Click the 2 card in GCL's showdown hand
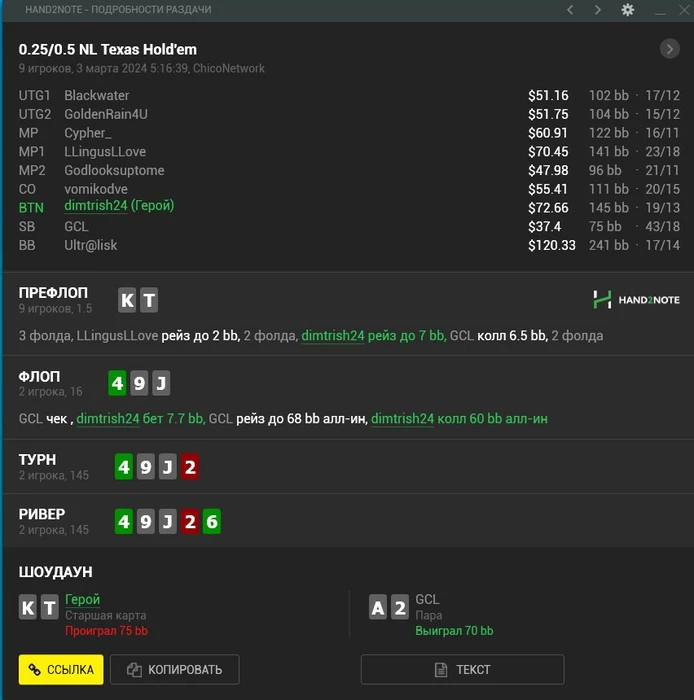The image size is (694, 700). (x=400, y=607)
